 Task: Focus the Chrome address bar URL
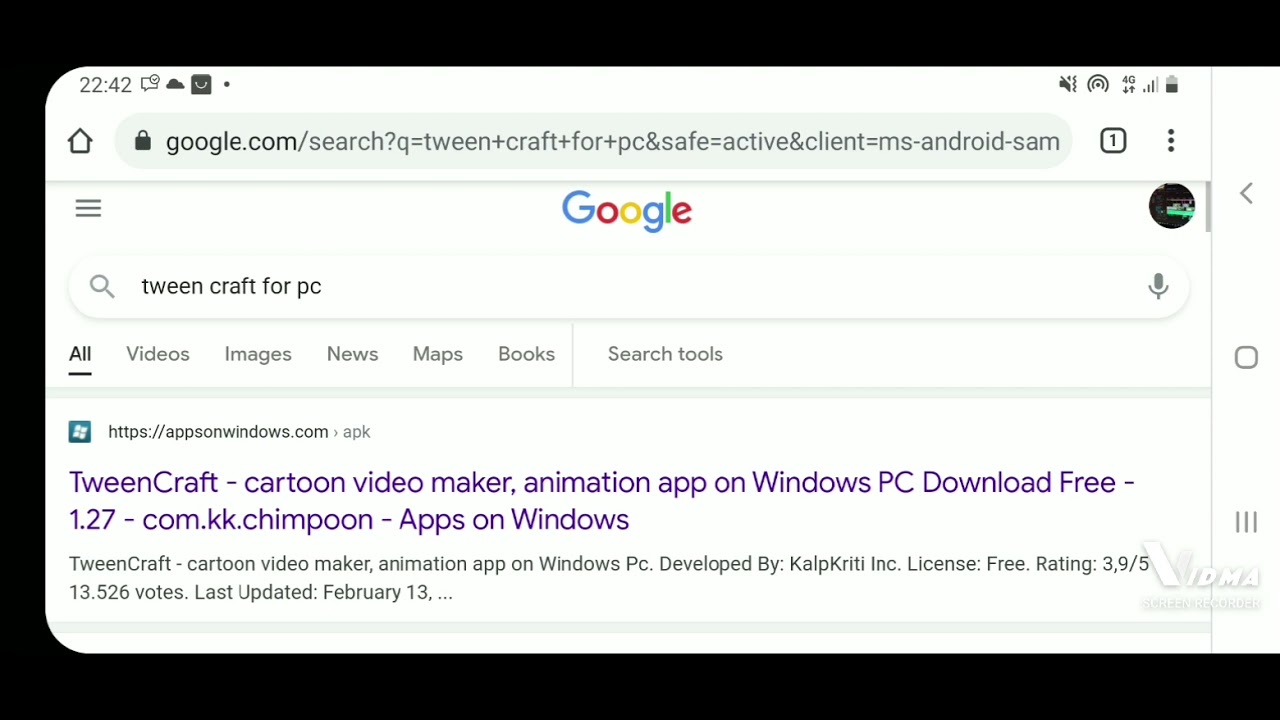[612, 141]
